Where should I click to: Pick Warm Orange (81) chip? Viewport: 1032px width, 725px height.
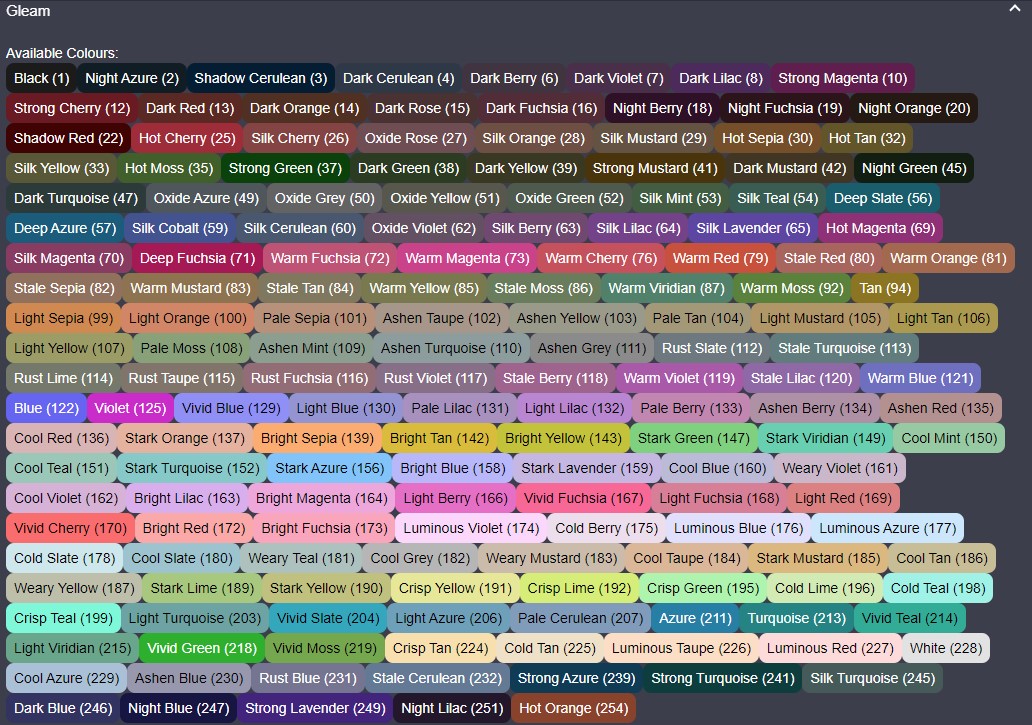coord(948,259)
